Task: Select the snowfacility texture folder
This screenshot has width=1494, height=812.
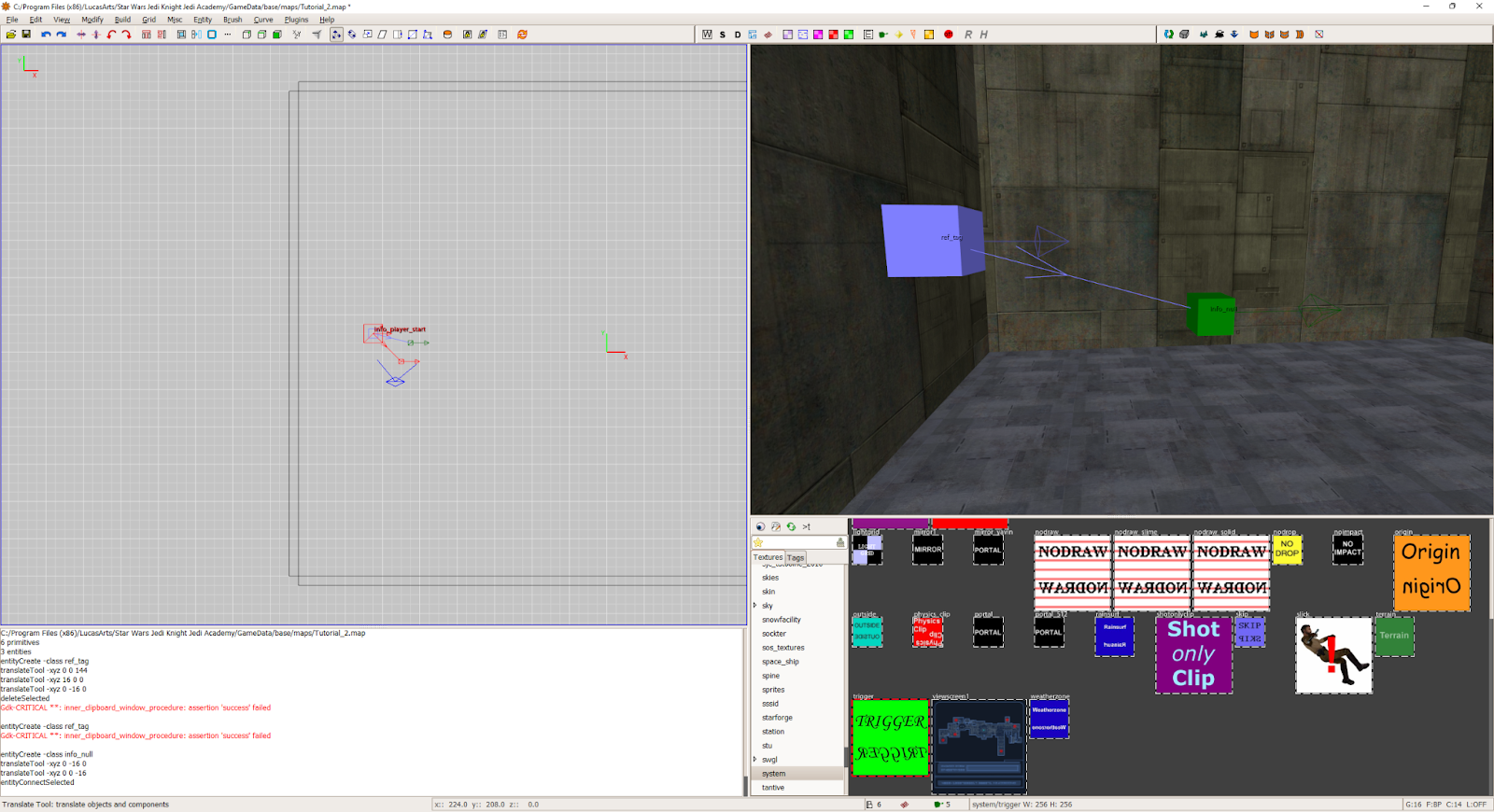Action: coord(798,620)
